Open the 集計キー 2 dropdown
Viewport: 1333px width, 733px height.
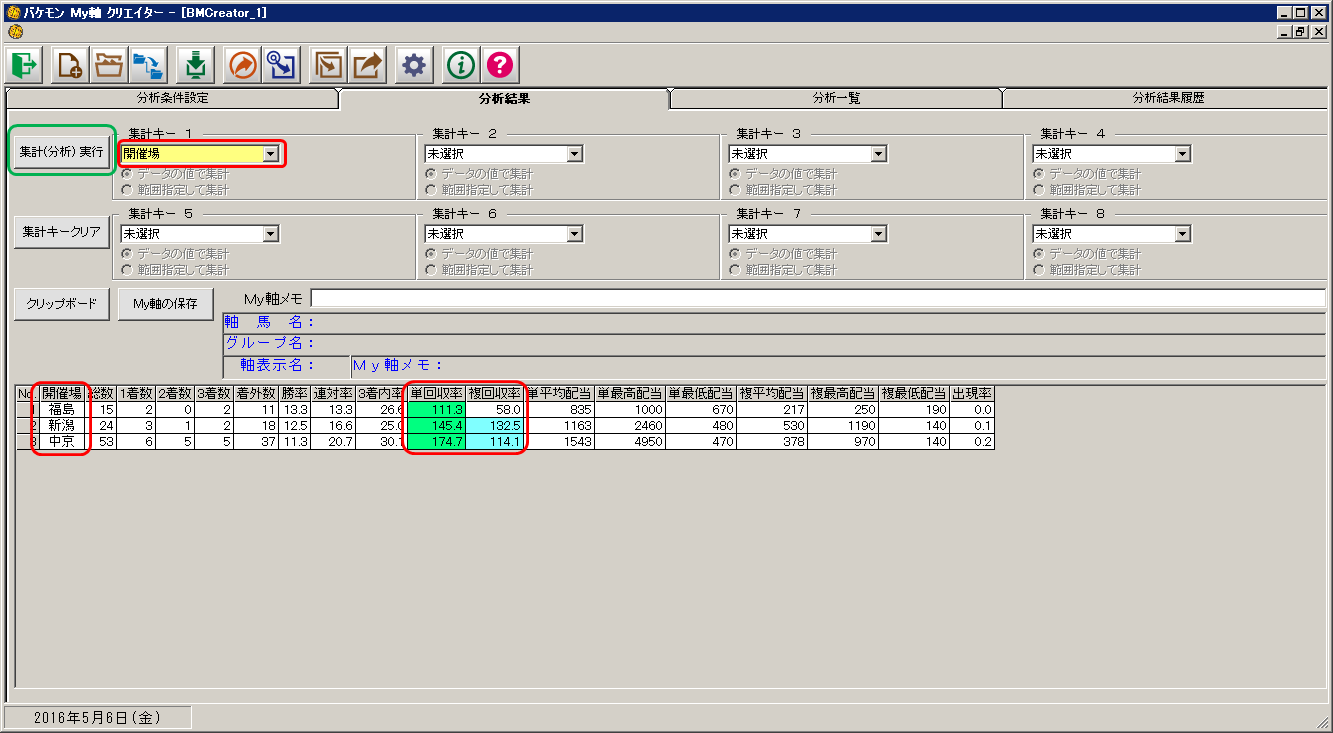(x=574, y=154)
